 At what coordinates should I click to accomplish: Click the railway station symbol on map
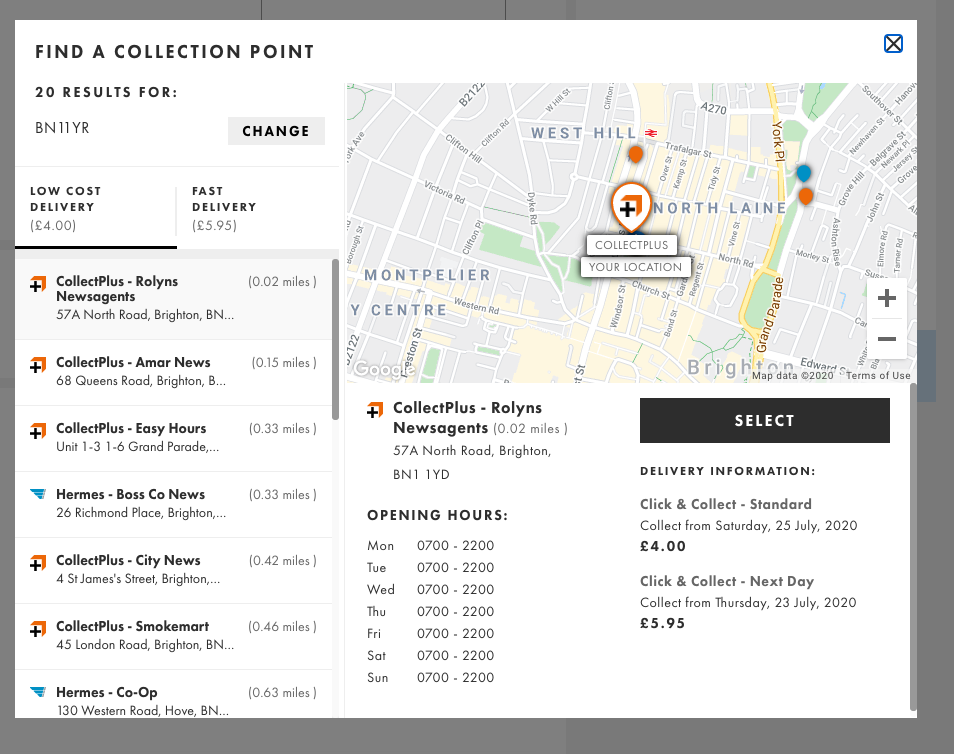(651, 133)
